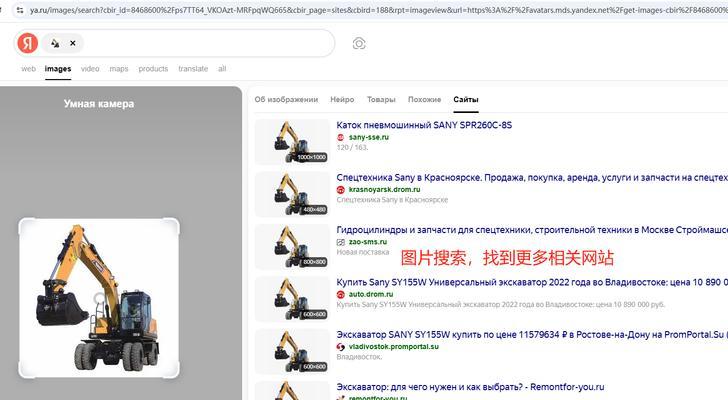Click the site info icon in address bar

tap(20, 10)
